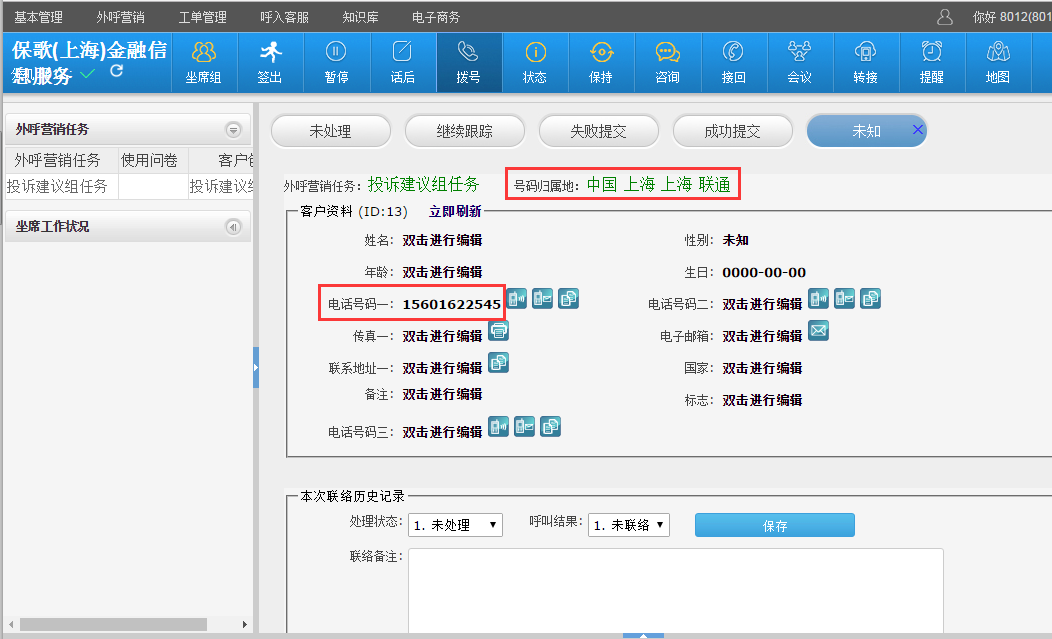Click the print icon next to 传真一

498,331
